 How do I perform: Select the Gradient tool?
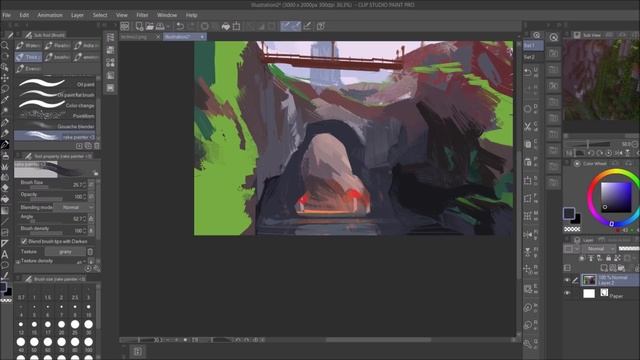tap(5, 211)
